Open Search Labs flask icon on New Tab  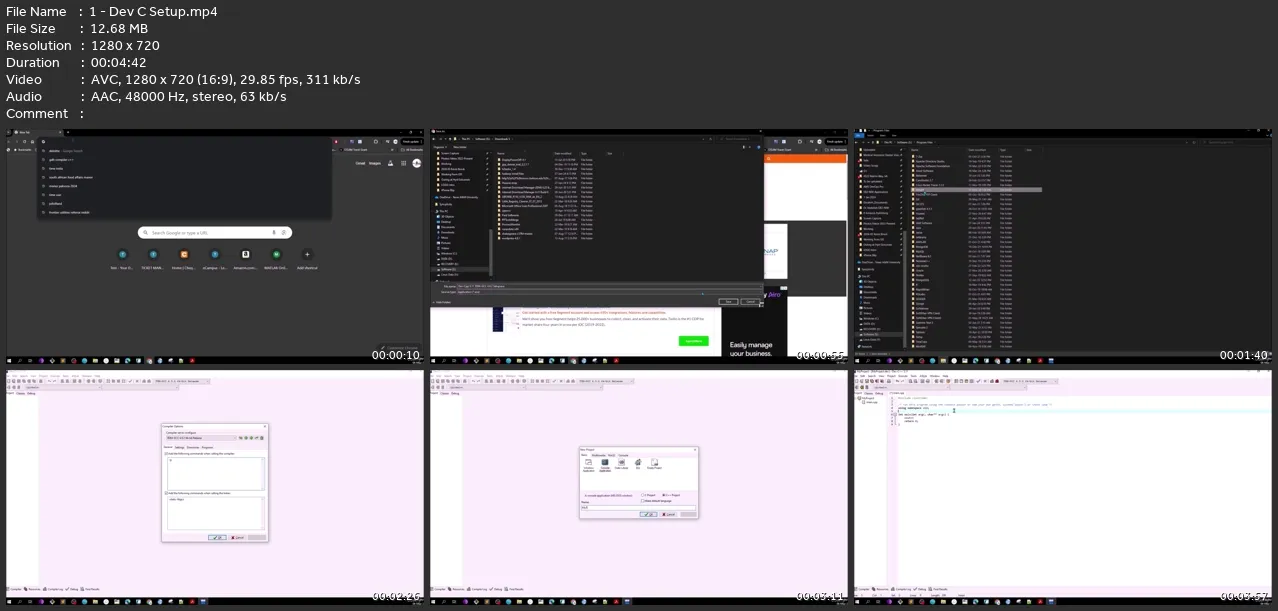(391, 163)
